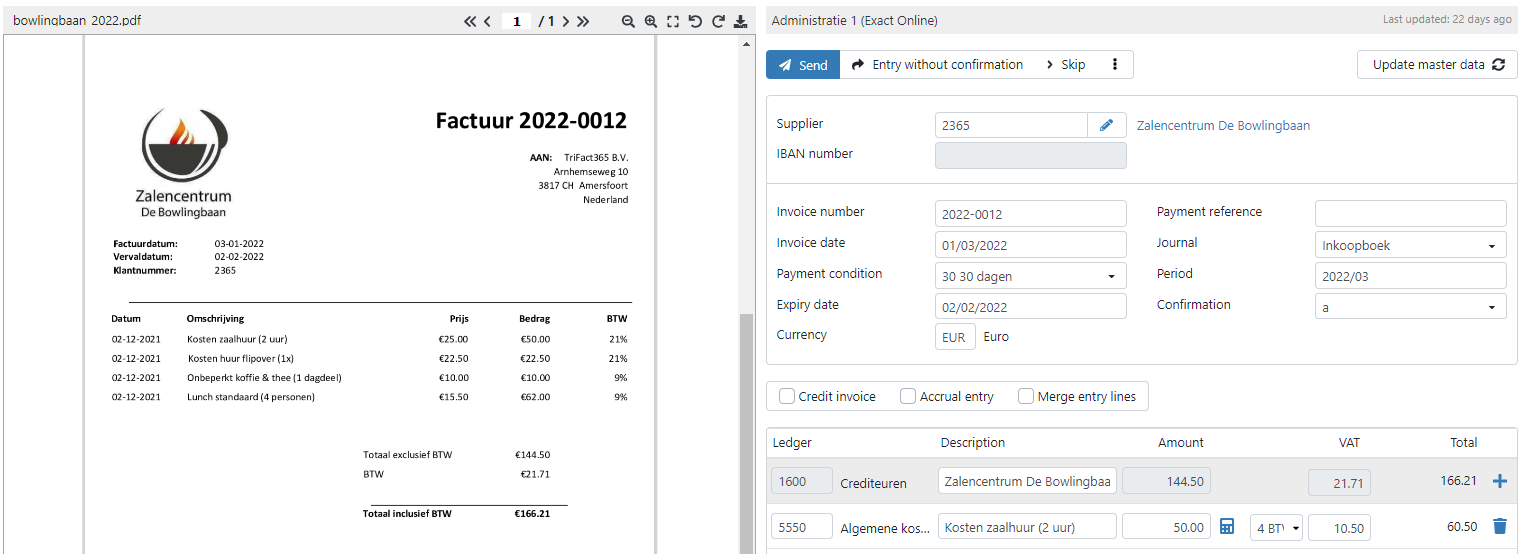Screen dimensions: 1521x554
Task: Click the Payment reference field
Action: click(x=1410, y=213)
